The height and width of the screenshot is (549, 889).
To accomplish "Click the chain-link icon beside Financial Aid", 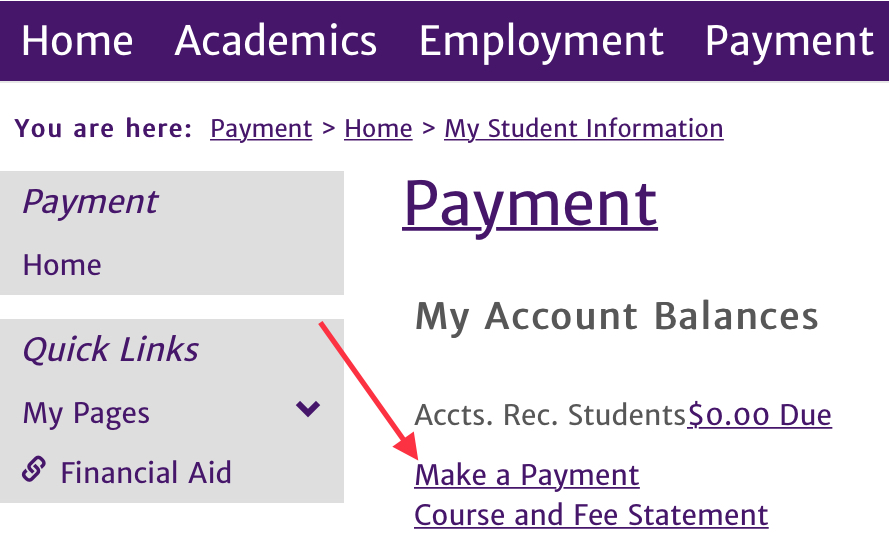I will [35, 469].
